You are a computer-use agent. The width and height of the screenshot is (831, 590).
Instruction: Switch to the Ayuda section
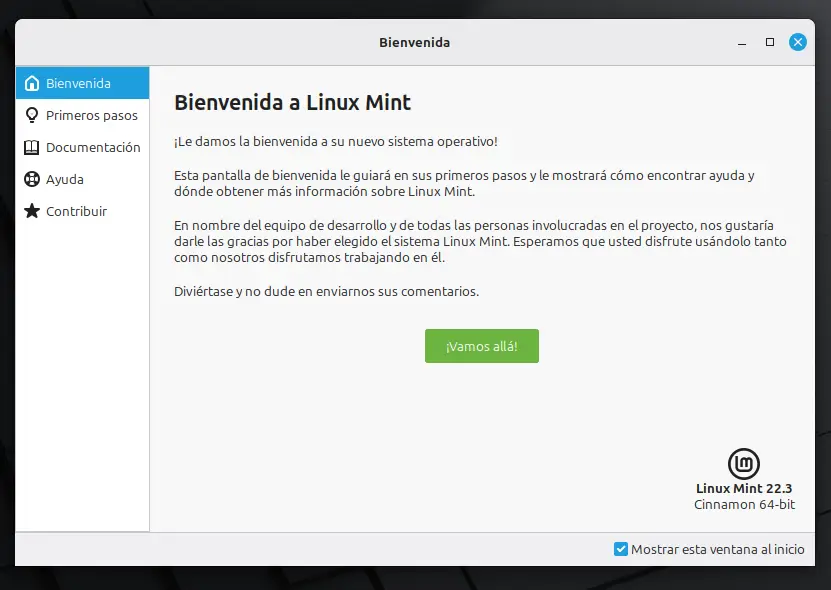[65, 179]
